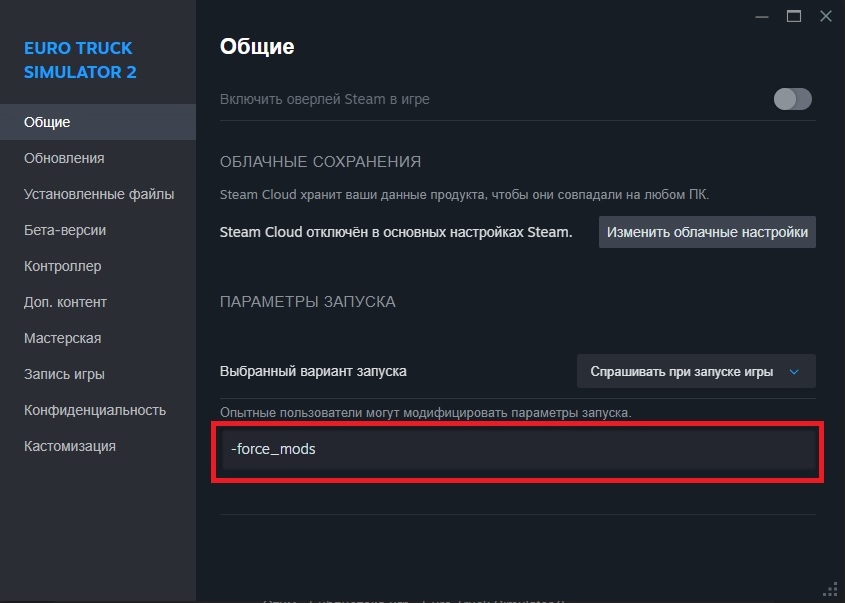The image size is (845, 603).
Task: Select 'Кастомизация' in sidebar
Action: 70,446
